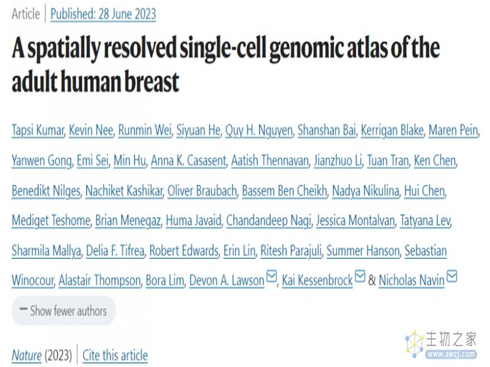This screenshot has width=490, height=367.
Task: Click the Cite this article link
Action: point(115,355)
